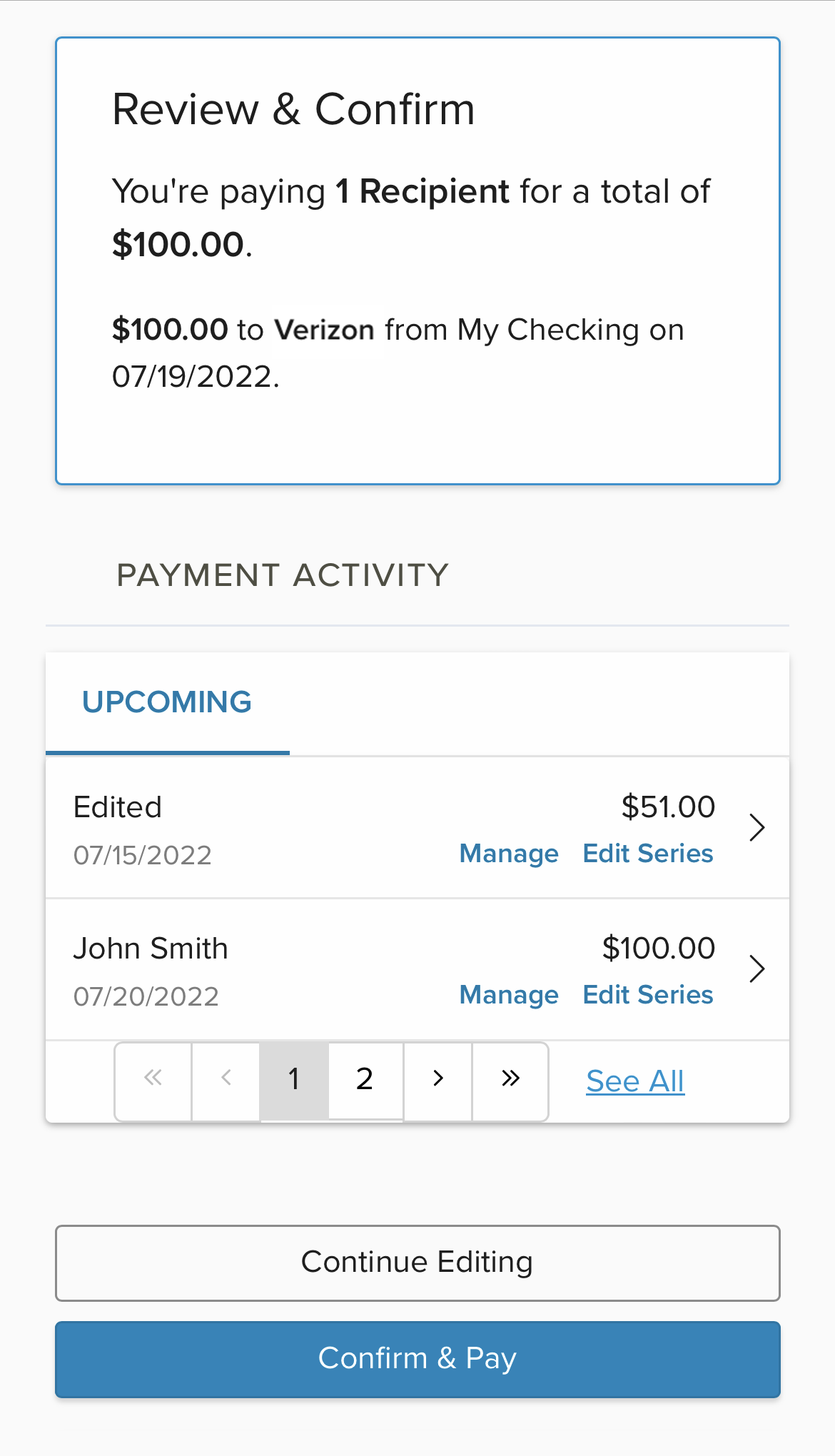Click the $100.00 John Smith amount
Image resolution: width=835 pixels, height=1456 pixels.
point(658,949)
